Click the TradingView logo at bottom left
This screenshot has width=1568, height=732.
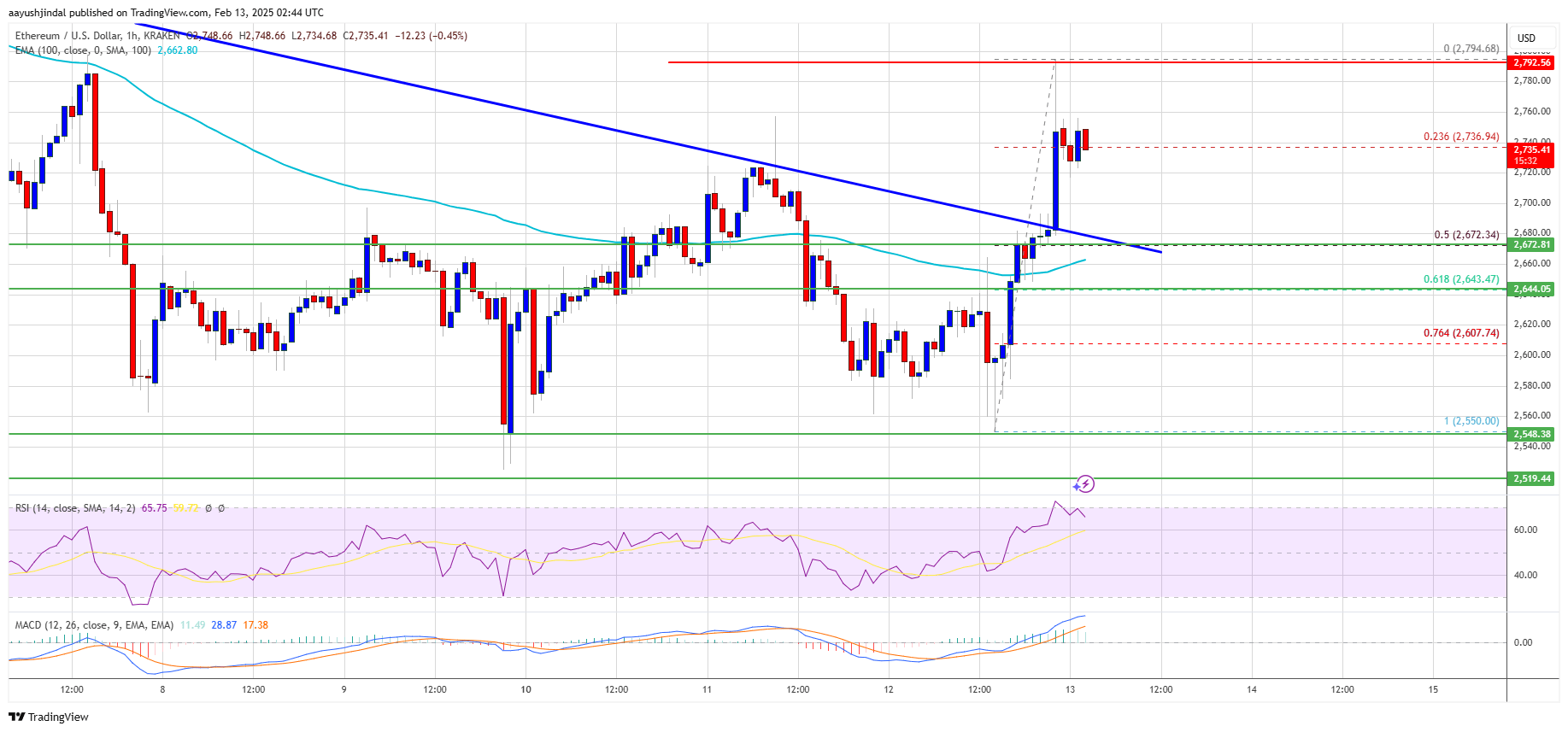point(49,717)
